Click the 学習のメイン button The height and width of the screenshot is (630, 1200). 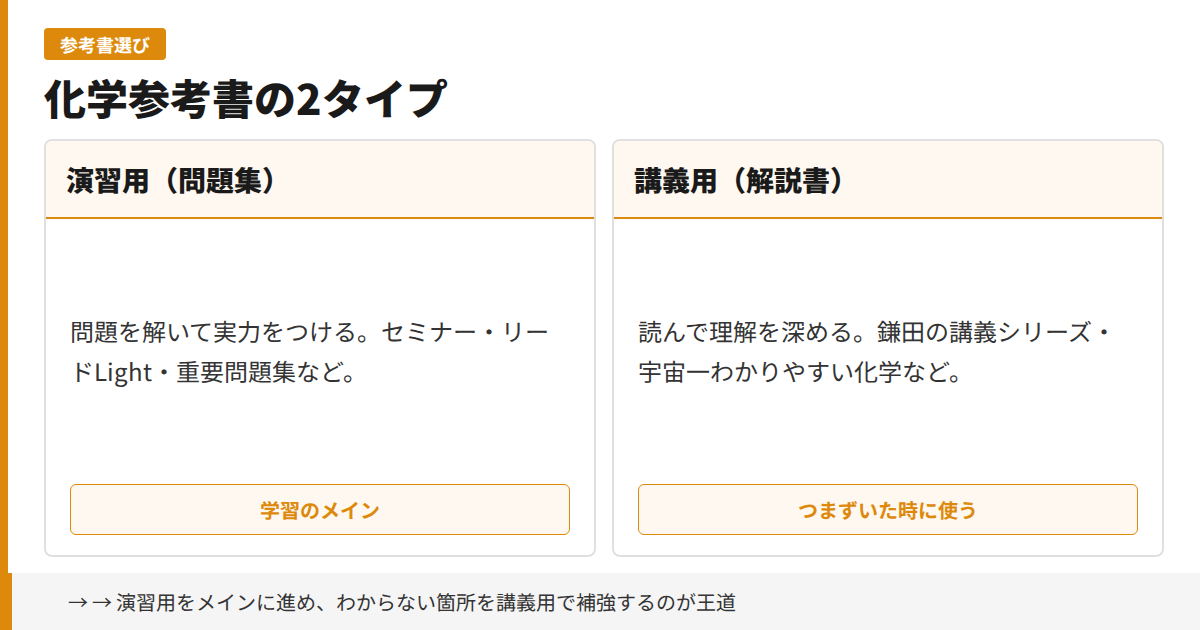tap(319, 509)
